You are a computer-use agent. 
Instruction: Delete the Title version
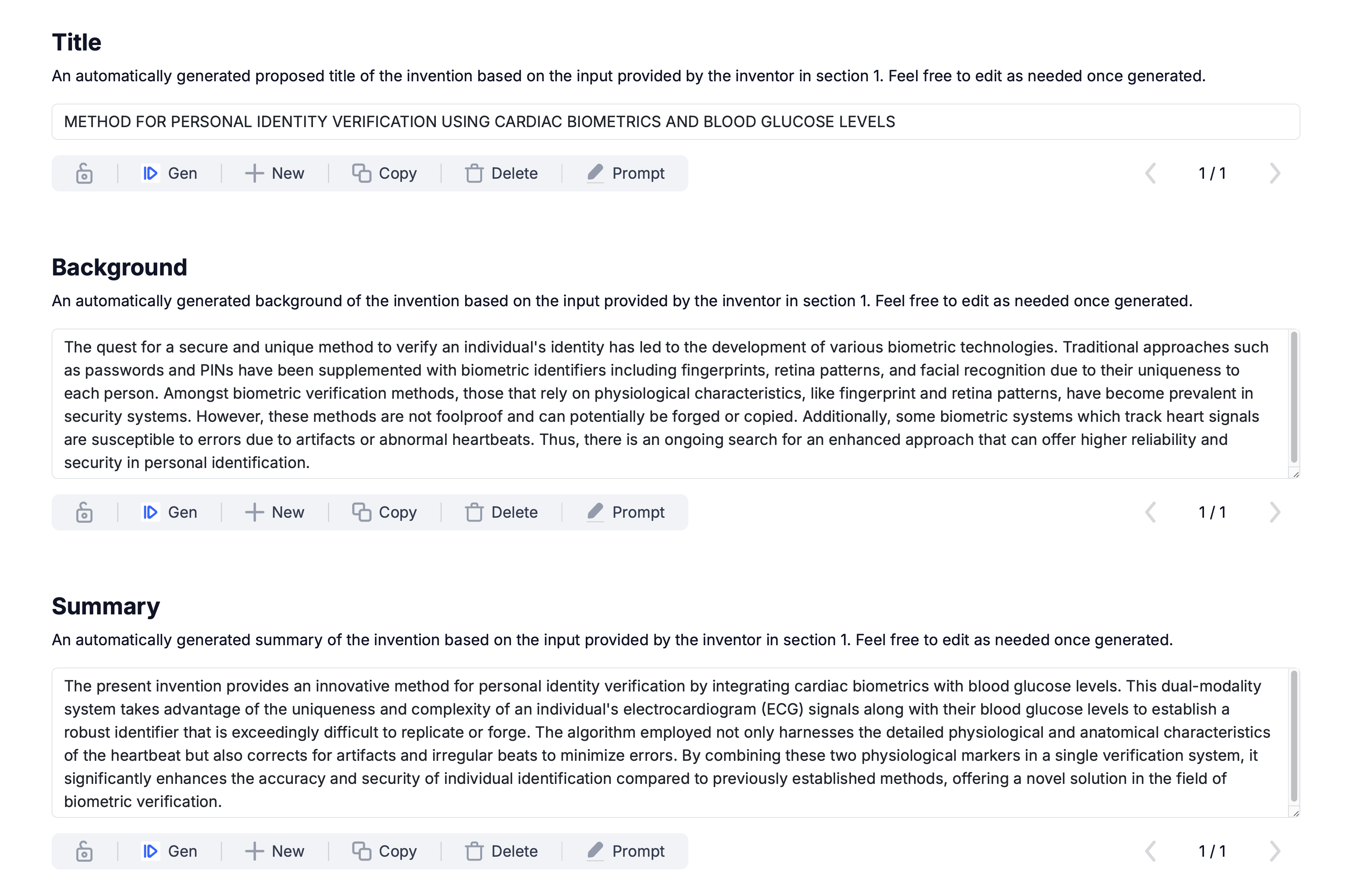[x=501, y=173]
